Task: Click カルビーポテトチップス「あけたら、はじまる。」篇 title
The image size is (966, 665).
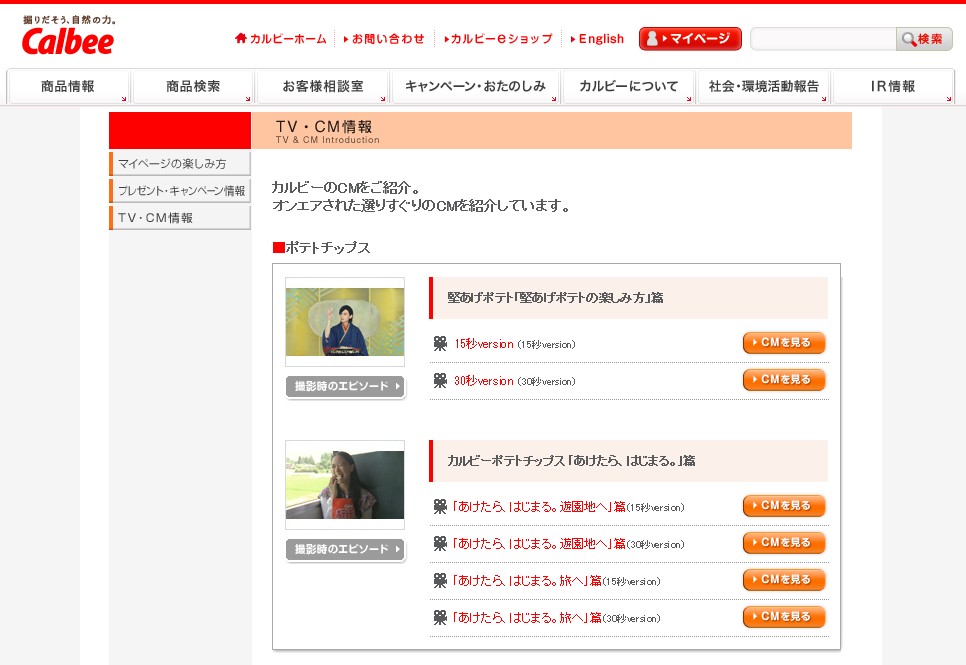Action: [571, 460]
